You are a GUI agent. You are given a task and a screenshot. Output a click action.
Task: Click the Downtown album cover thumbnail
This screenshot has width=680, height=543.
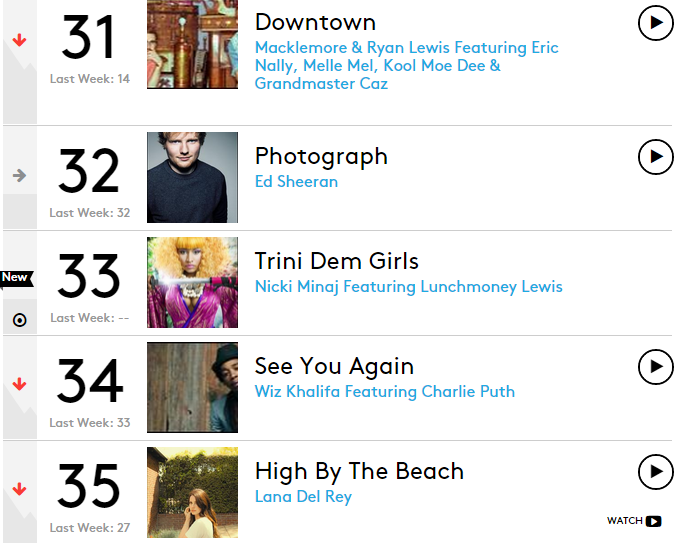192,44
